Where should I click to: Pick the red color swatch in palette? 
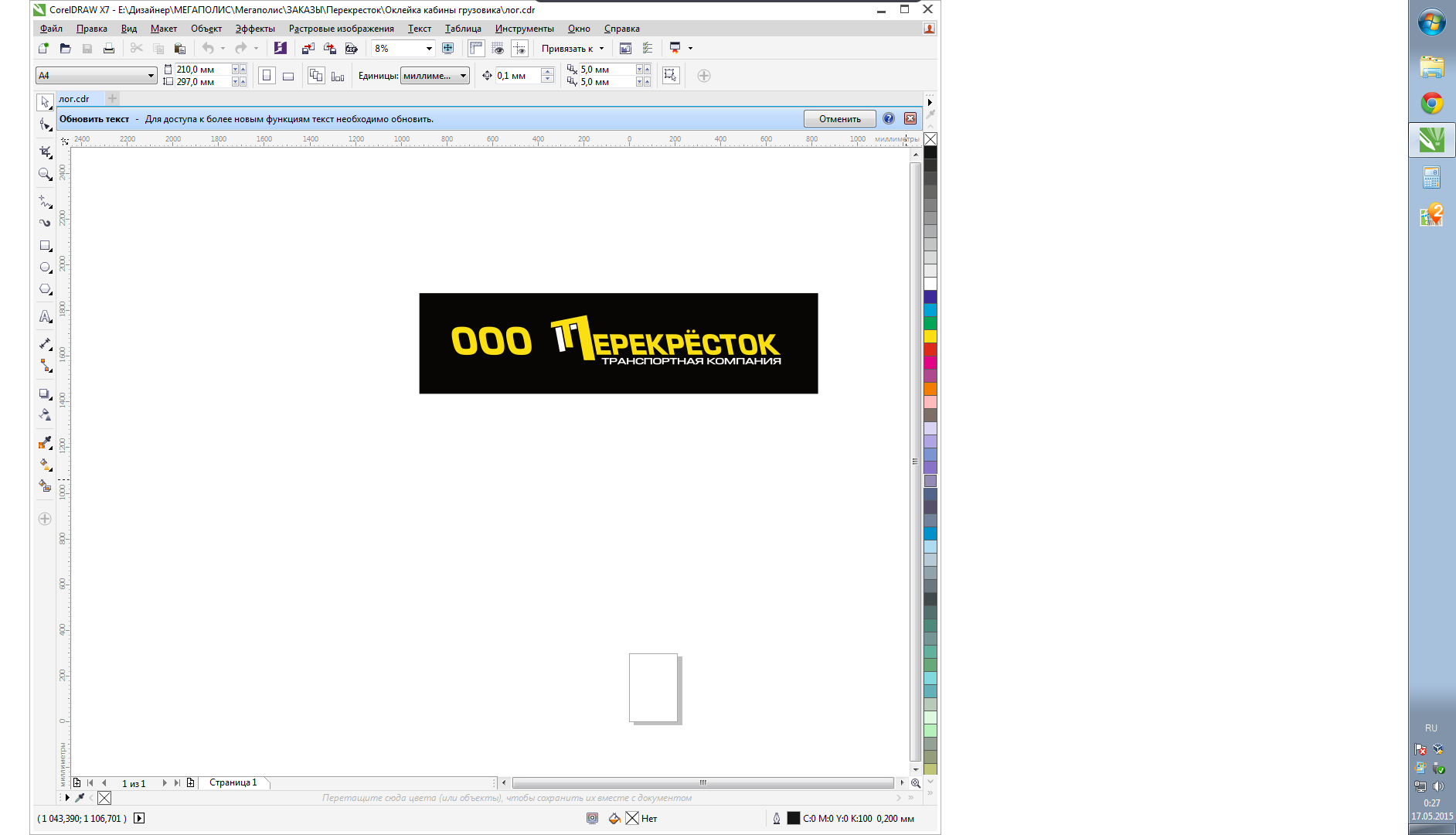(930, 349)
